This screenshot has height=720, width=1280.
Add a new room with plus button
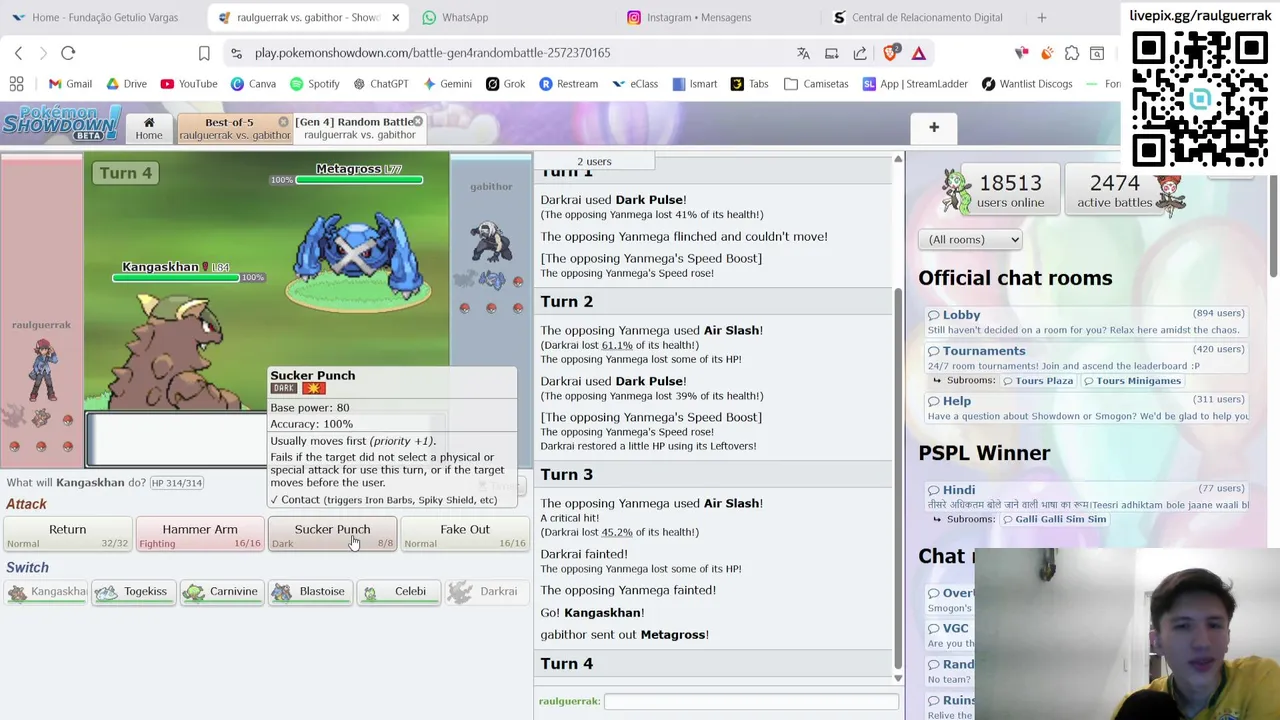934,127
